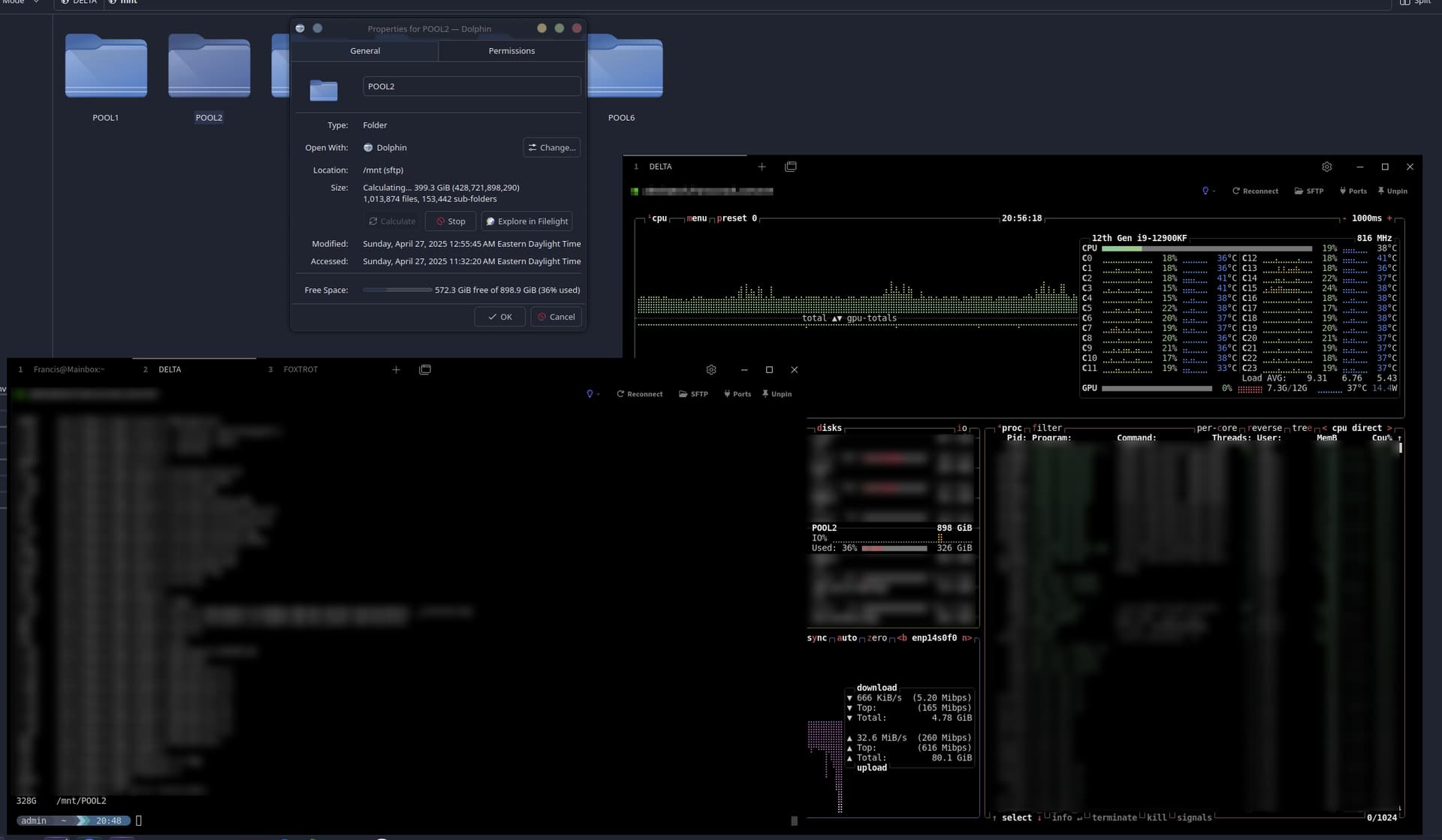Image resolution: width=1442 pixels, height=840 pixels.
Task: Open Explore in Filelight
Action: tap(526, 221)
